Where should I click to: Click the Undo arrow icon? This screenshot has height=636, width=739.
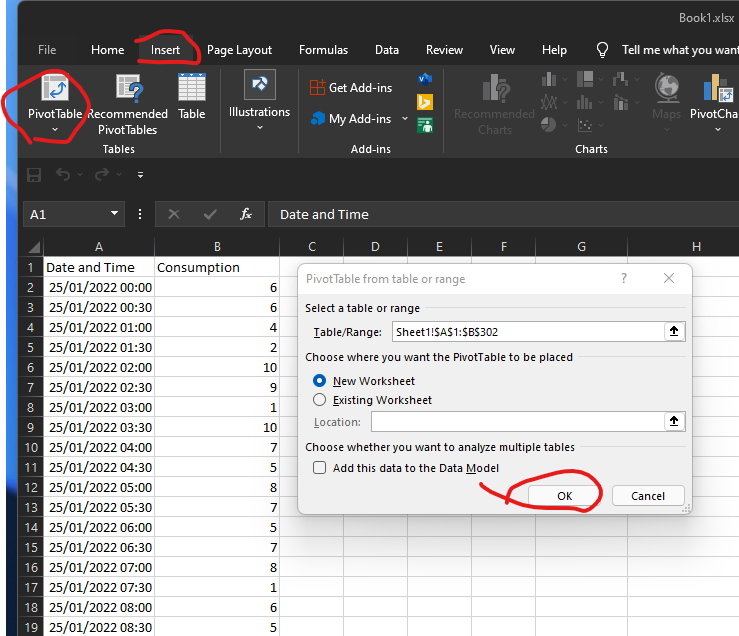[x=63, y=174]
